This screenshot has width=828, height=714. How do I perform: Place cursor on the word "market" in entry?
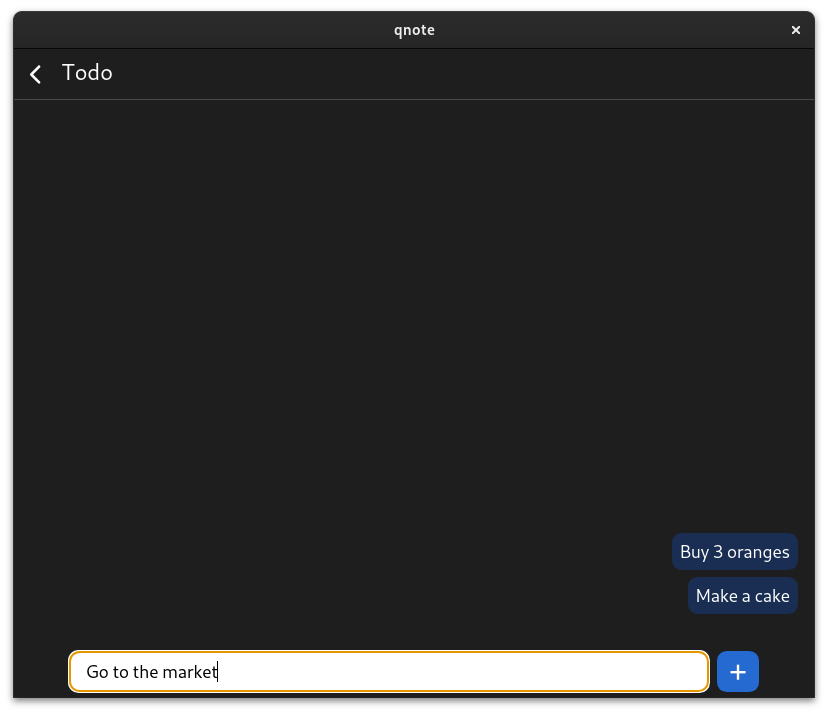[x=190, y=672]
